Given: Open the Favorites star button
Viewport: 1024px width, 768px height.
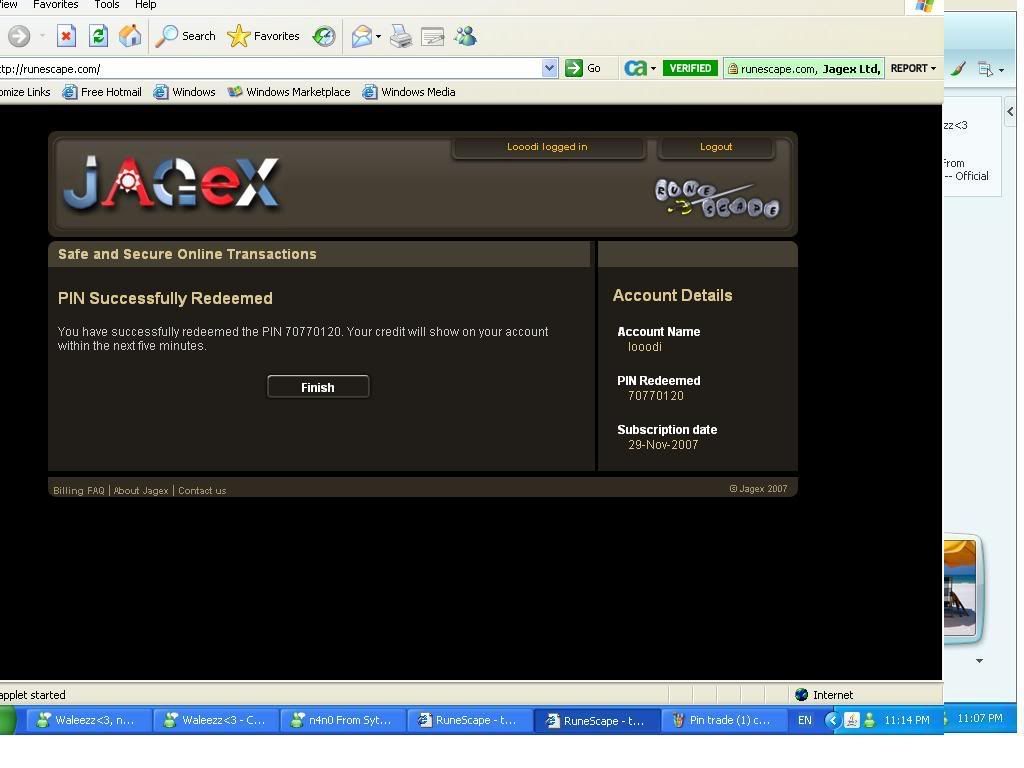Looking at the screenshot, I should click(x=263, y=36).
